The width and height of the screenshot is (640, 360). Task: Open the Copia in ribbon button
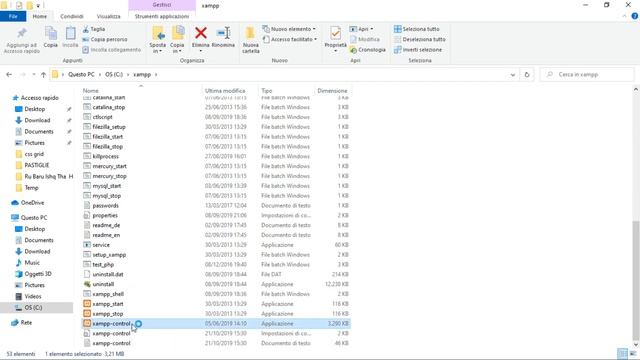pos(177,40)
